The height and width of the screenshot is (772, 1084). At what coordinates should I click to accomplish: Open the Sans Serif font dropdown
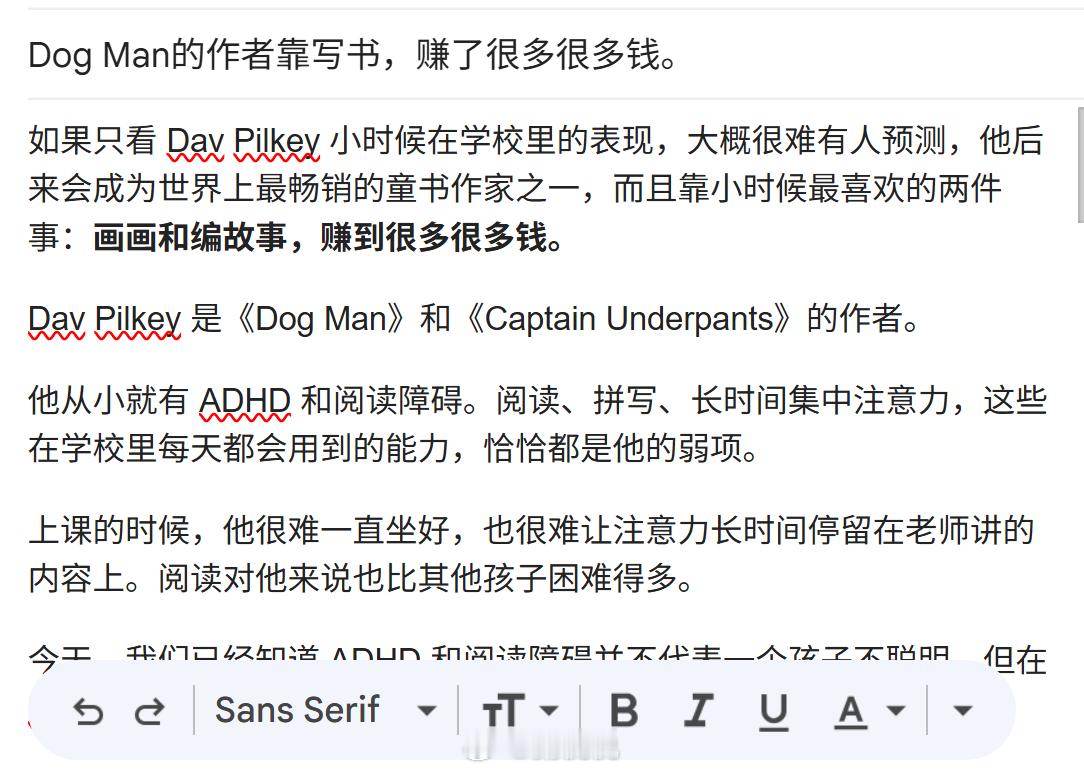click(325, 710)
